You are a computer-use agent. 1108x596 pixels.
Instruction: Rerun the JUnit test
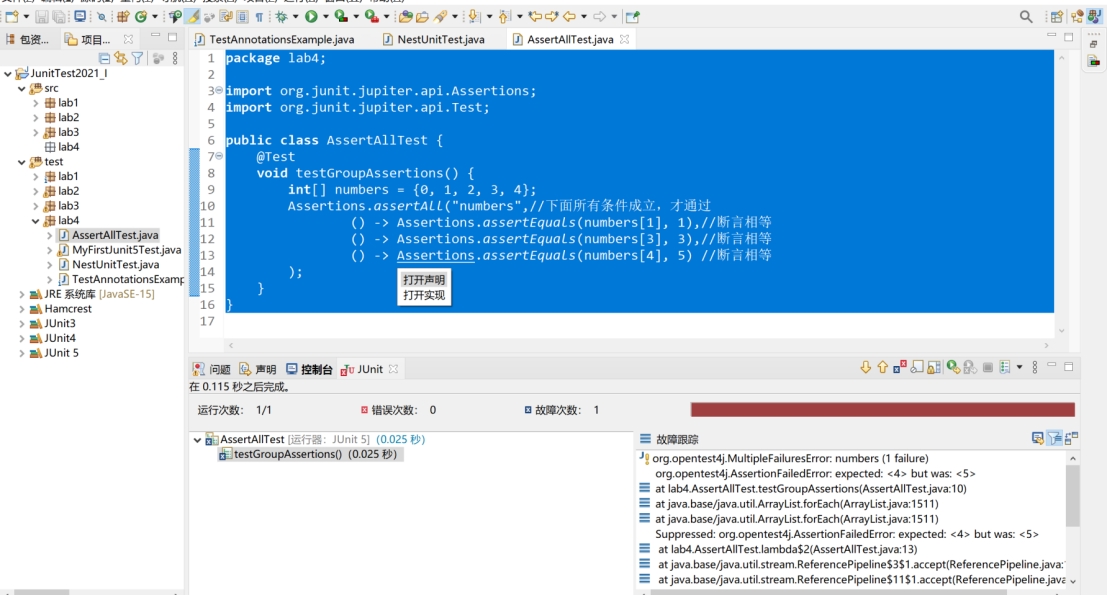point(952,365)
